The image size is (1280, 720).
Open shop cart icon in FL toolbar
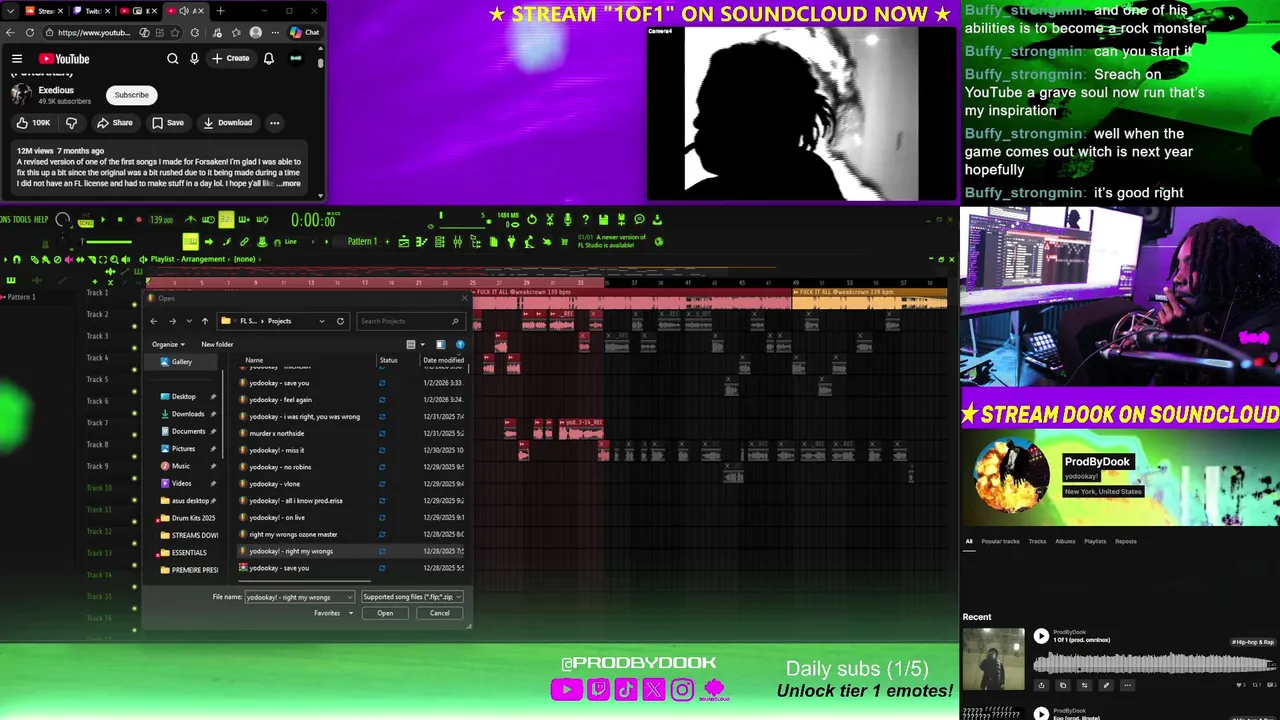tap(565, 242)
